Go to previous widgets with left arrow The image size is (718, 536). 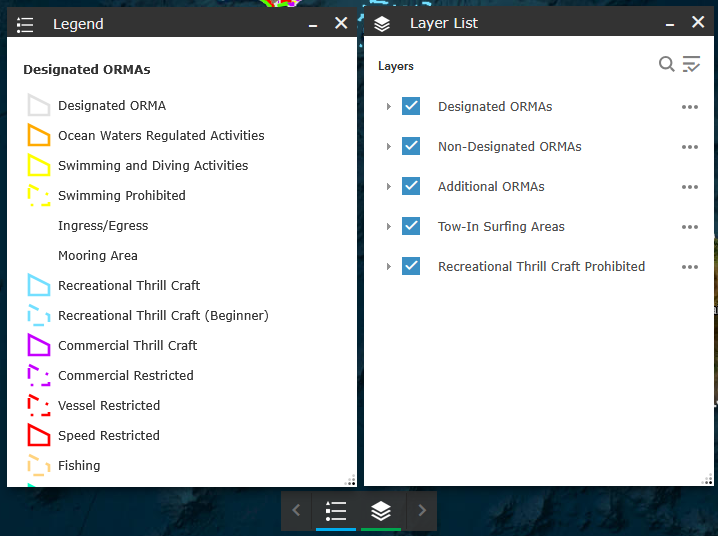point(296,511)
